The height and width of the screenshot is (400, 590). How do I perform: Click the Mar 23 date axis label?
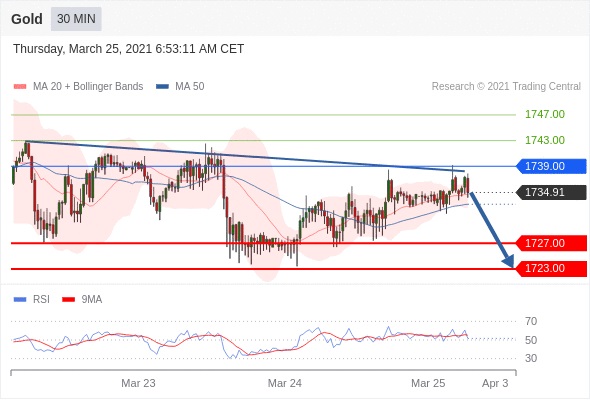click(x=138, y=383)
